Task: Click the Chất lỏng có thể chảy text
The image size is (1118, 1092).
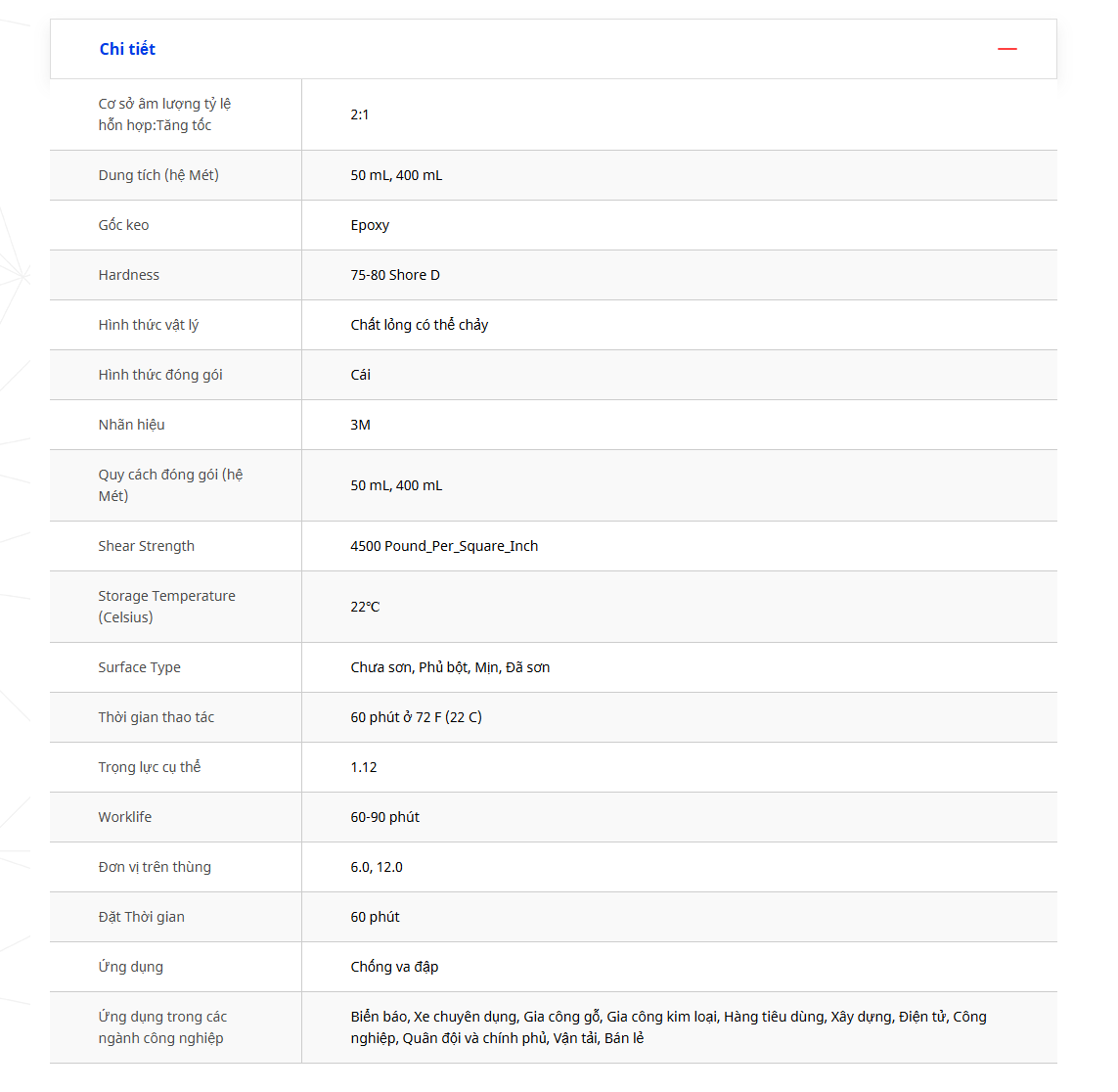Action: (419, 325)
